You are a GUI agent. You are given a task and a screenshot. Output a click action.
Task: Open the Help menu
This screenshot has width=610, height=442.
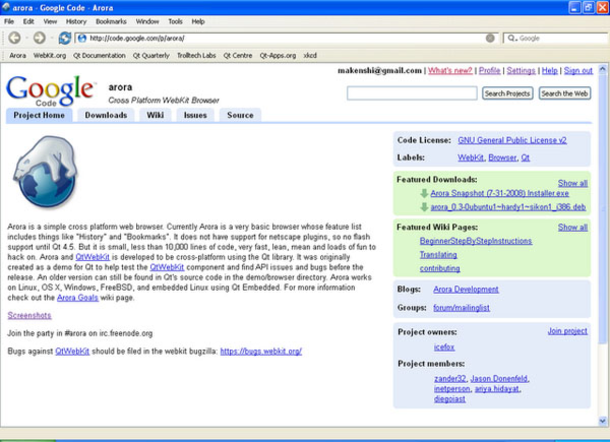(198, 21)
